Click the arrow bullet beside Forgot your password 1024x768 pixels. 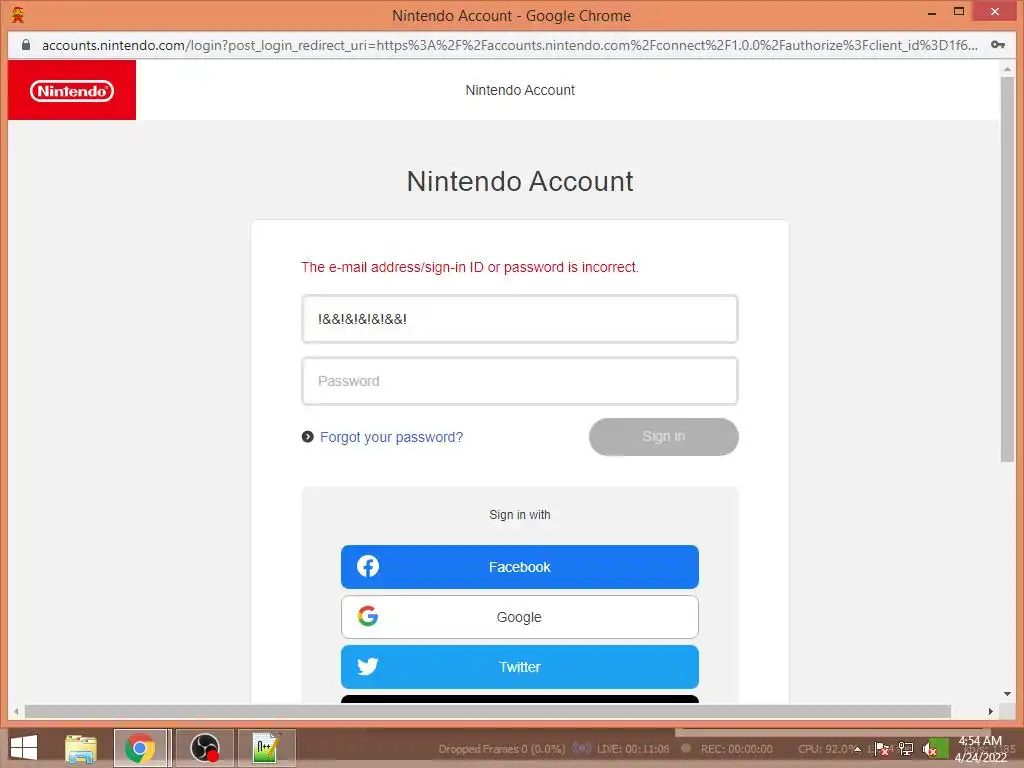coord(308,436)
